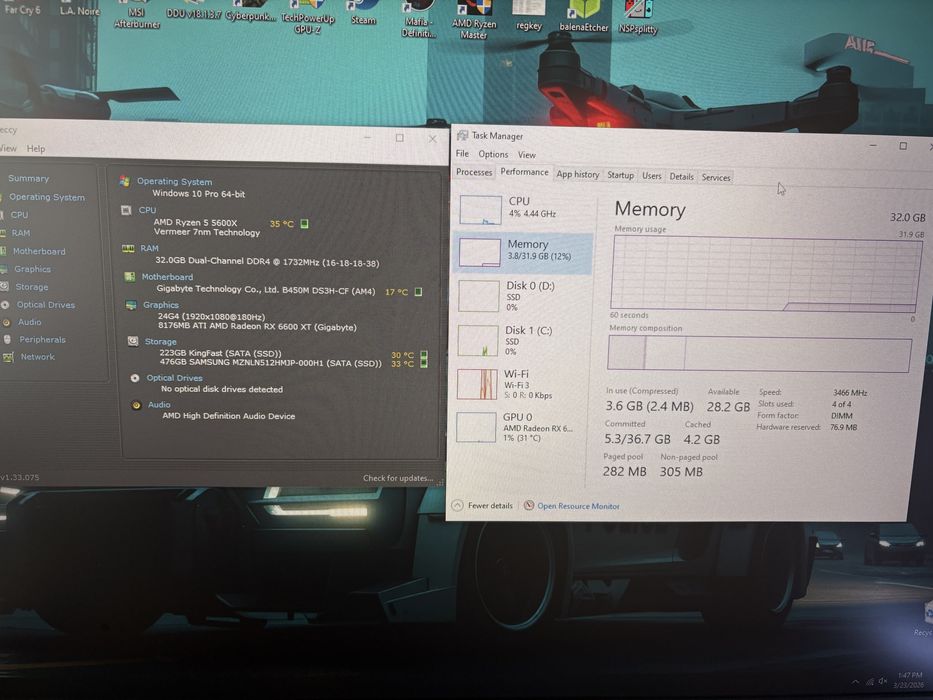933x700 pixels.
Task: Click Check for updates in Speccy
Action: coord(397,478)
